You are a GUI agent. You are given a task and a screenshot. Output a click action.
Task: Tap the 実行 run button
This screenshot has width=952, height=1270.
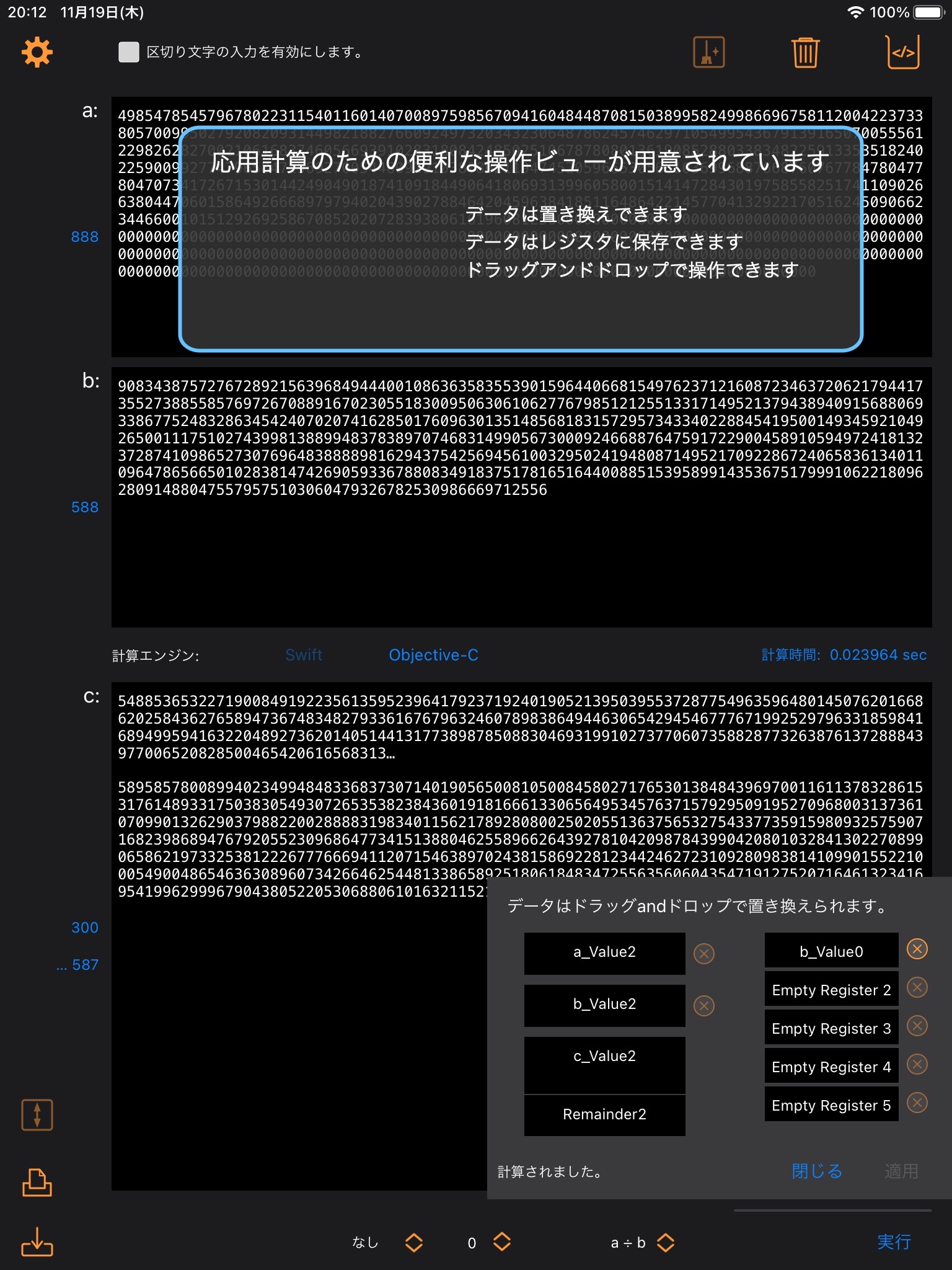pos(894,1241)
